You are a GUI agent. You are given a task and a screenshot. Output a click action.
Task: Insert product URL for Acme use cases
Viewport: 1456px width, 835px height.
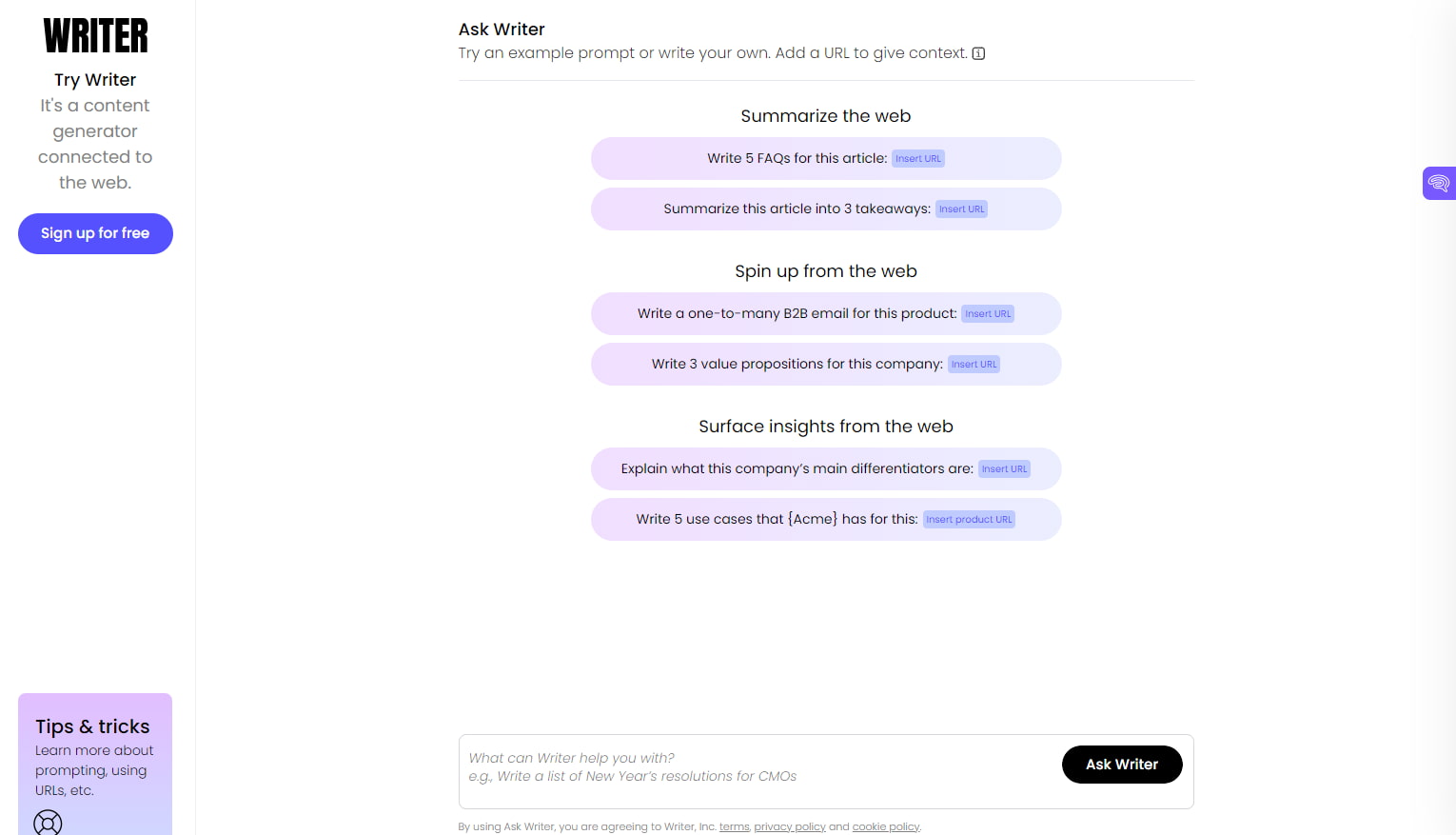click(969, 519)
